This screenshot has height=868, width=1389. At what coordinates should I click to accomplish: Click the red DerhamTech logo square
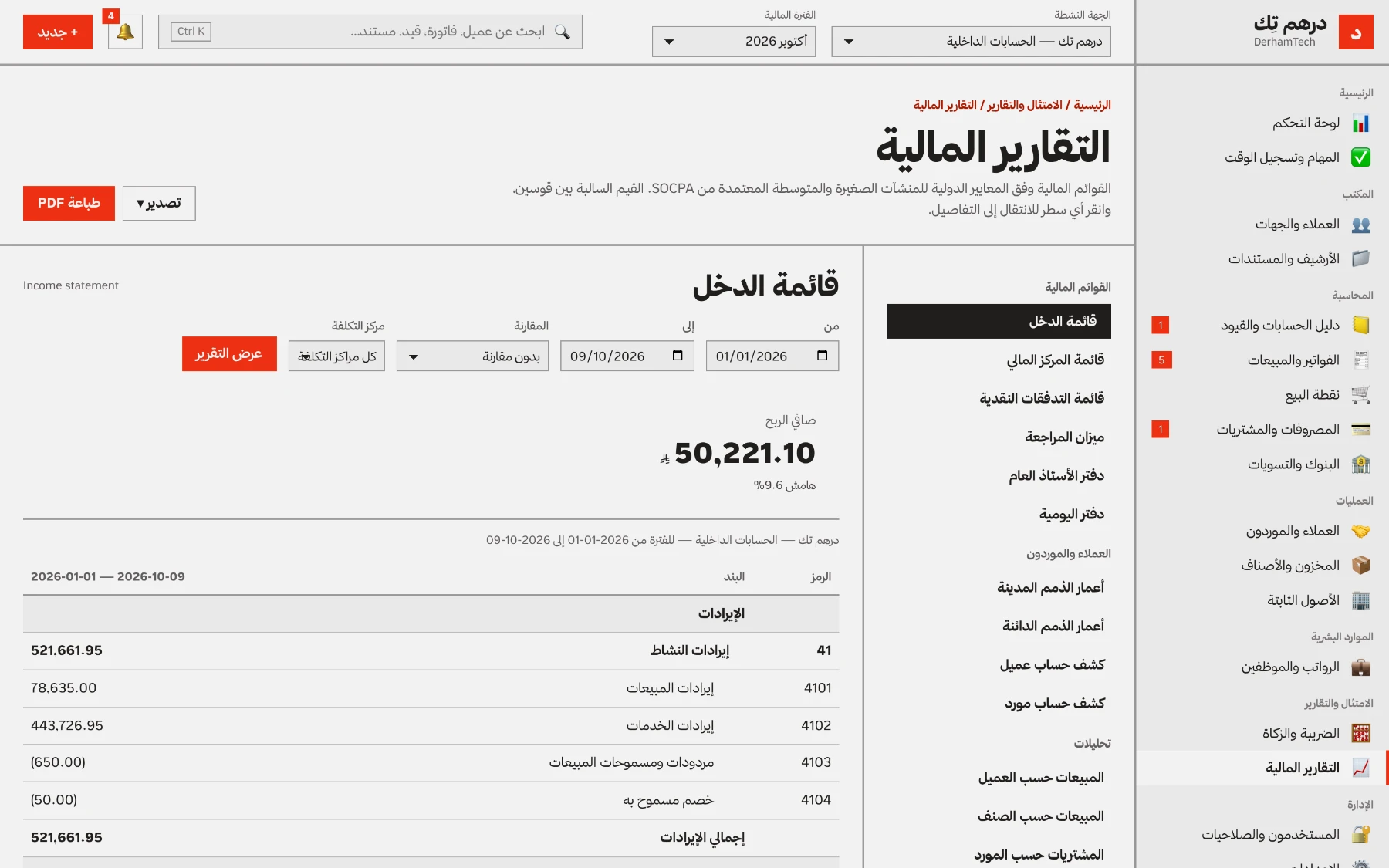pyautogui.click(x=1356, y=32)
